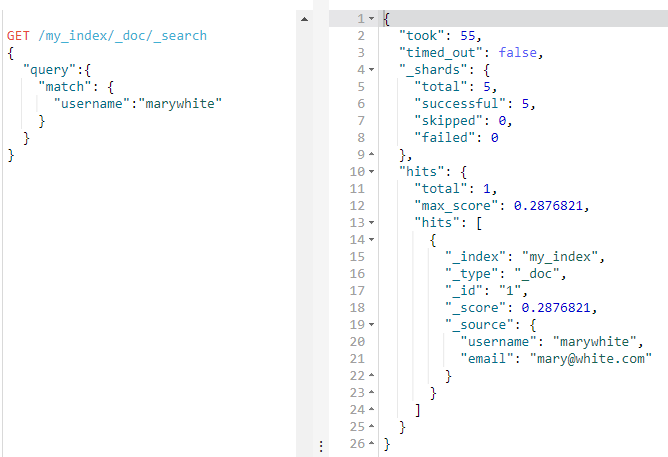Click the "total": 5 line under _shards

click(x=456, y=87)
